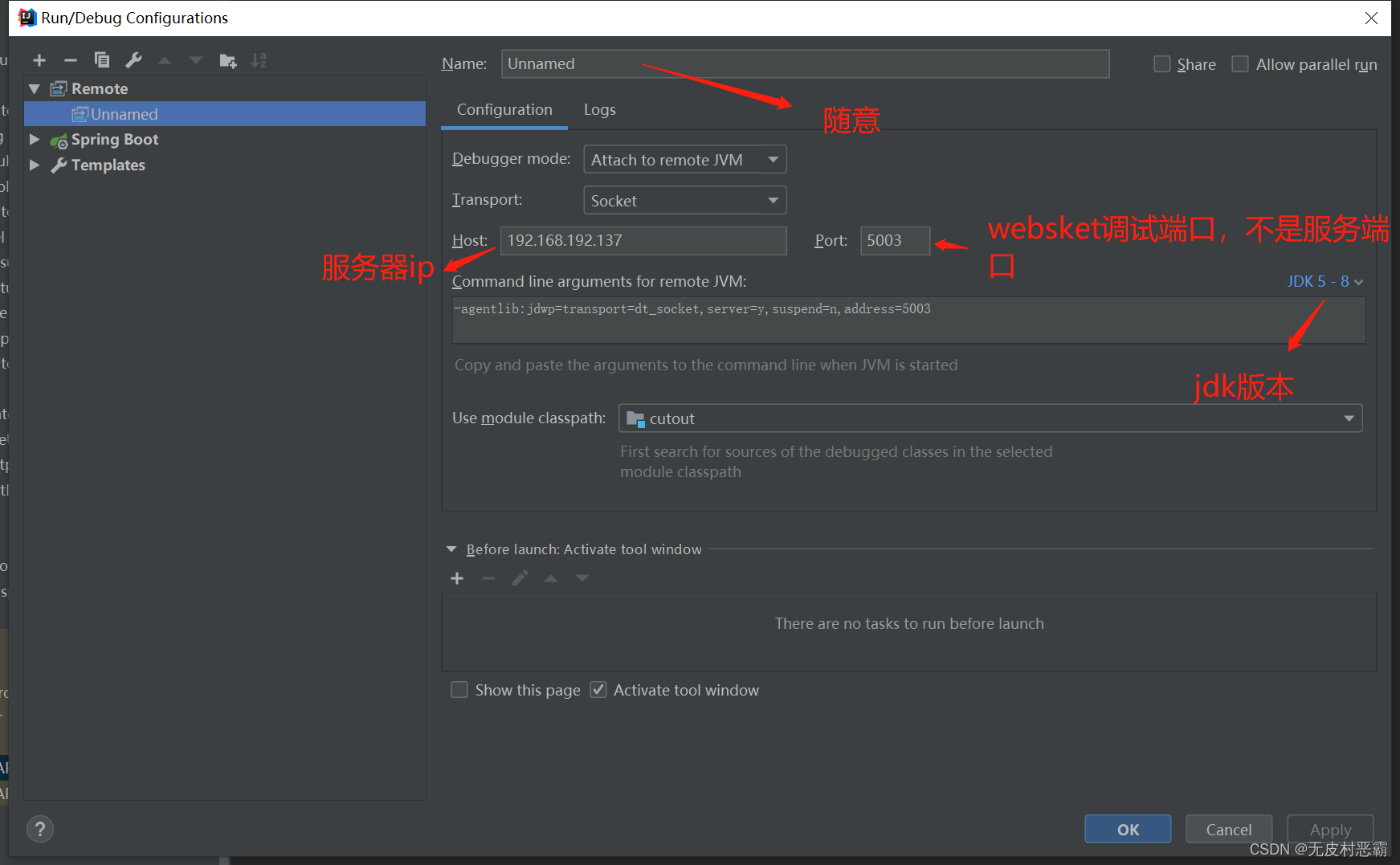Change JDK 5 - 8 version selector

click(x=1325, y=282)
